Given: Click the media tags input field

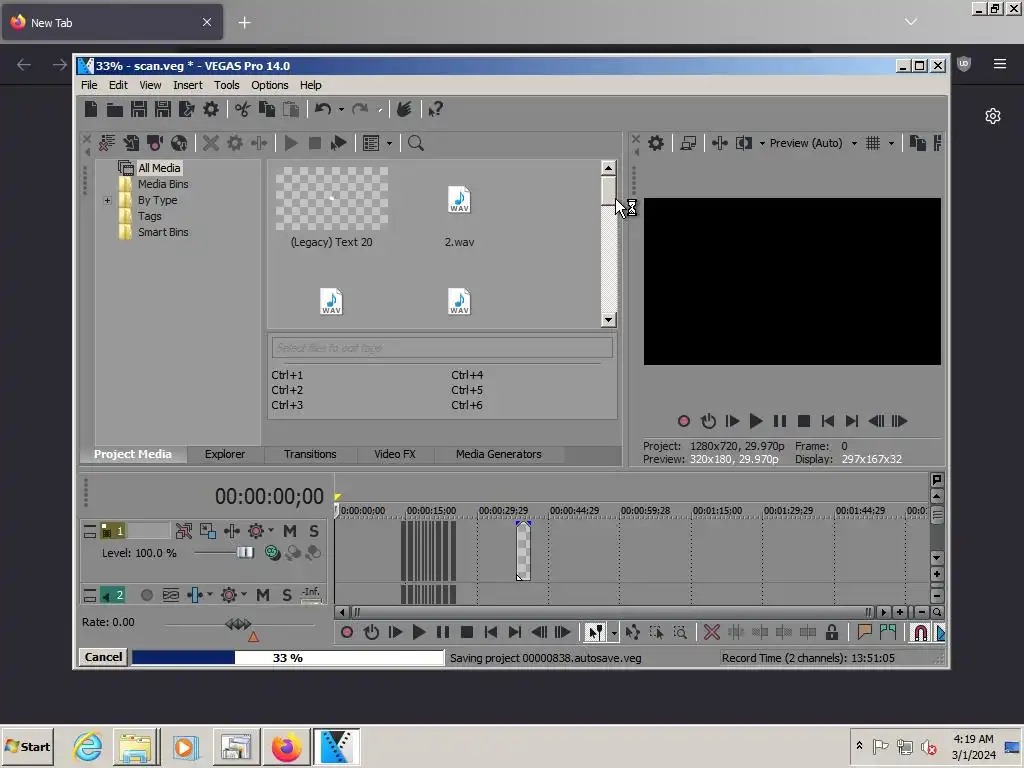Looking at the screenshot, I should click(442, 347).
